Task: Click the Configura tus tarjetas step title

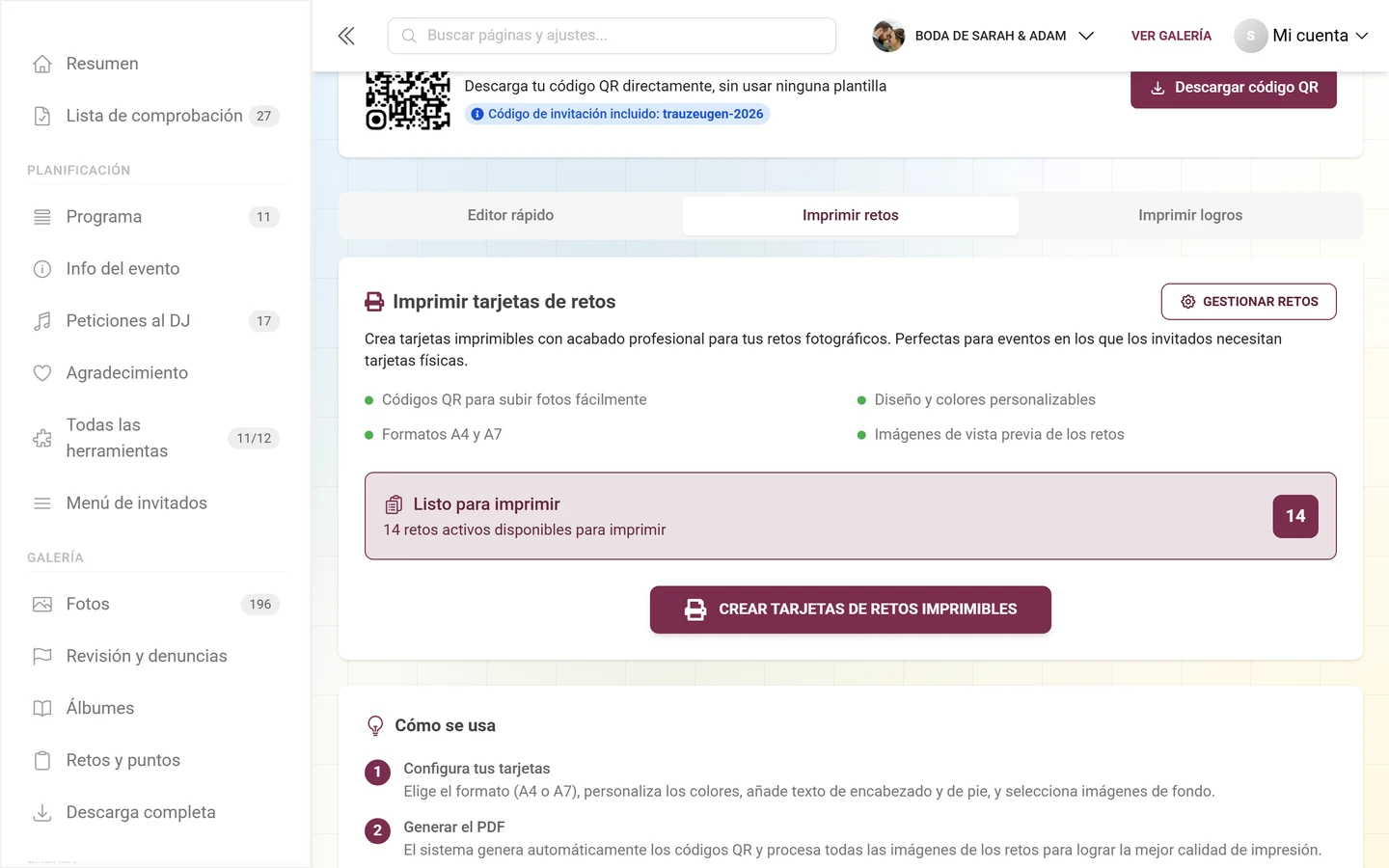Action: click(477, 769)
